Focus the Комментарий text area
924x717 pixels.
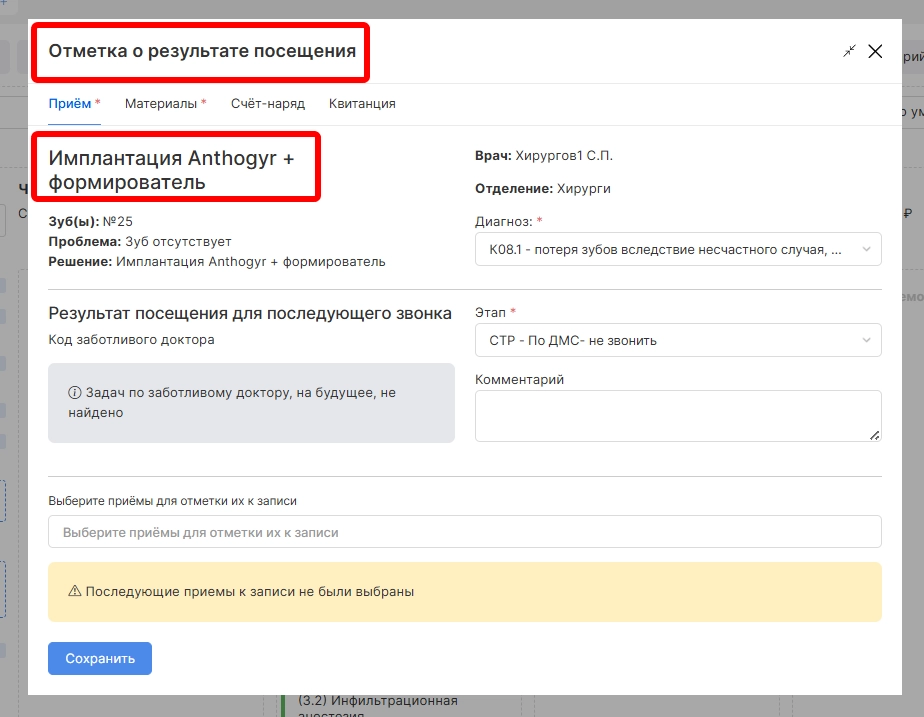coord(677,415)
